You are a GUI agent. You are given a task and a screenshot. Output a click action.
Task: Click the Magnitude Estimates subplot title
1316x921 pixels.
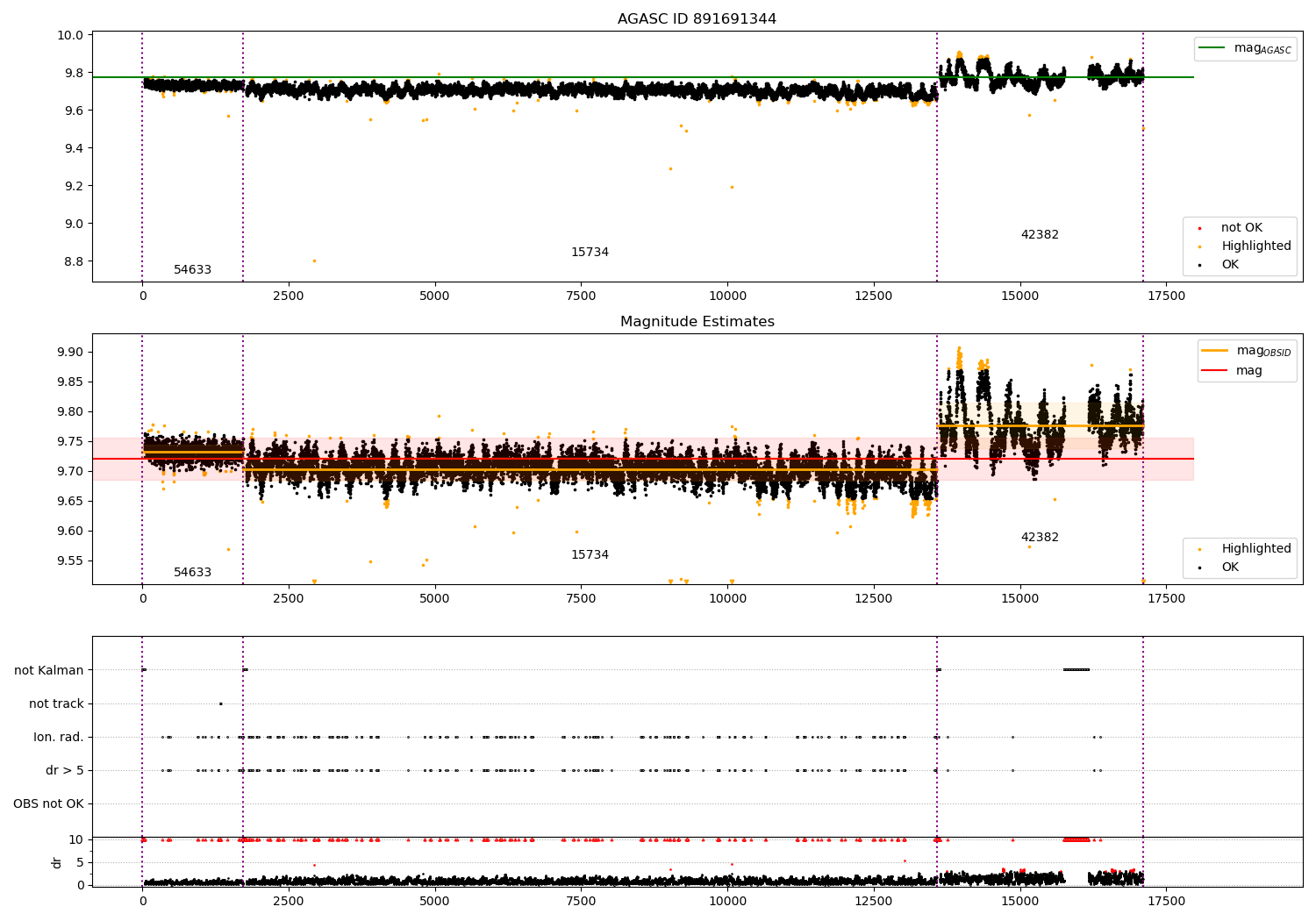(x=697, y=322)
